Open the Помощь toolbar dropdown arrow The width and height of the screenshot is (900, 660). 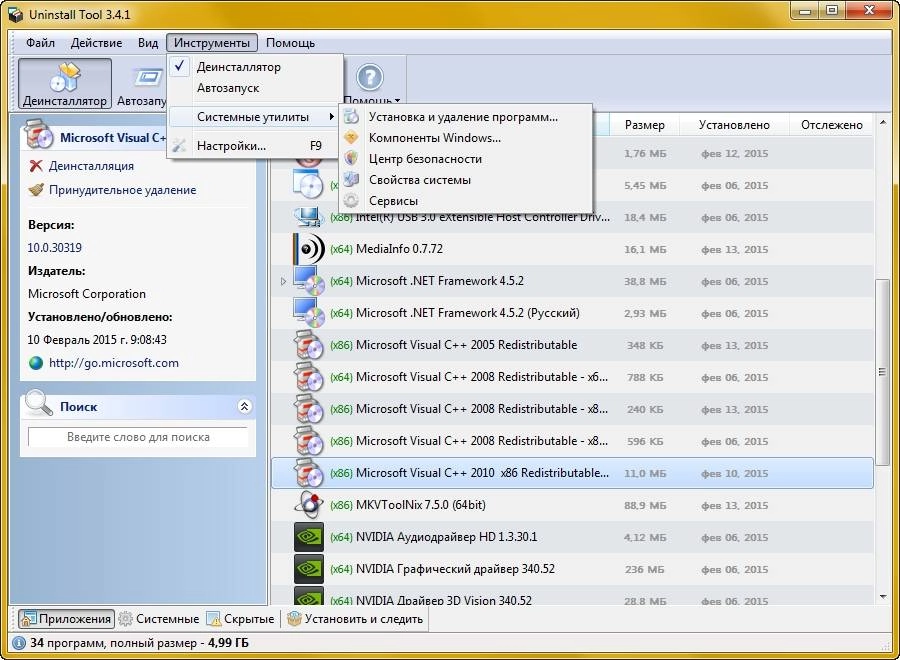click(397, 101)
